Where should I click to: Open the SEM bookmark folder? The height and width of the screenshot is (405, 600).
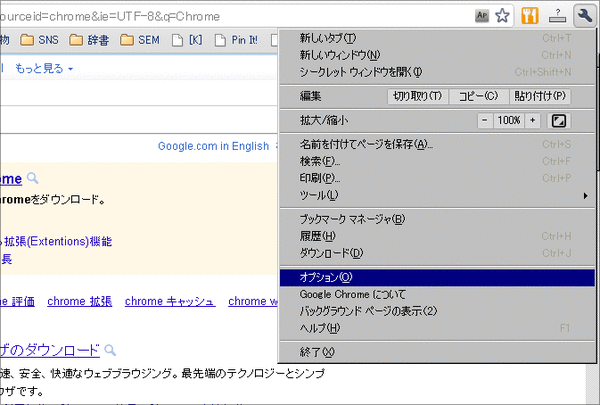click(x=140, y=40)
